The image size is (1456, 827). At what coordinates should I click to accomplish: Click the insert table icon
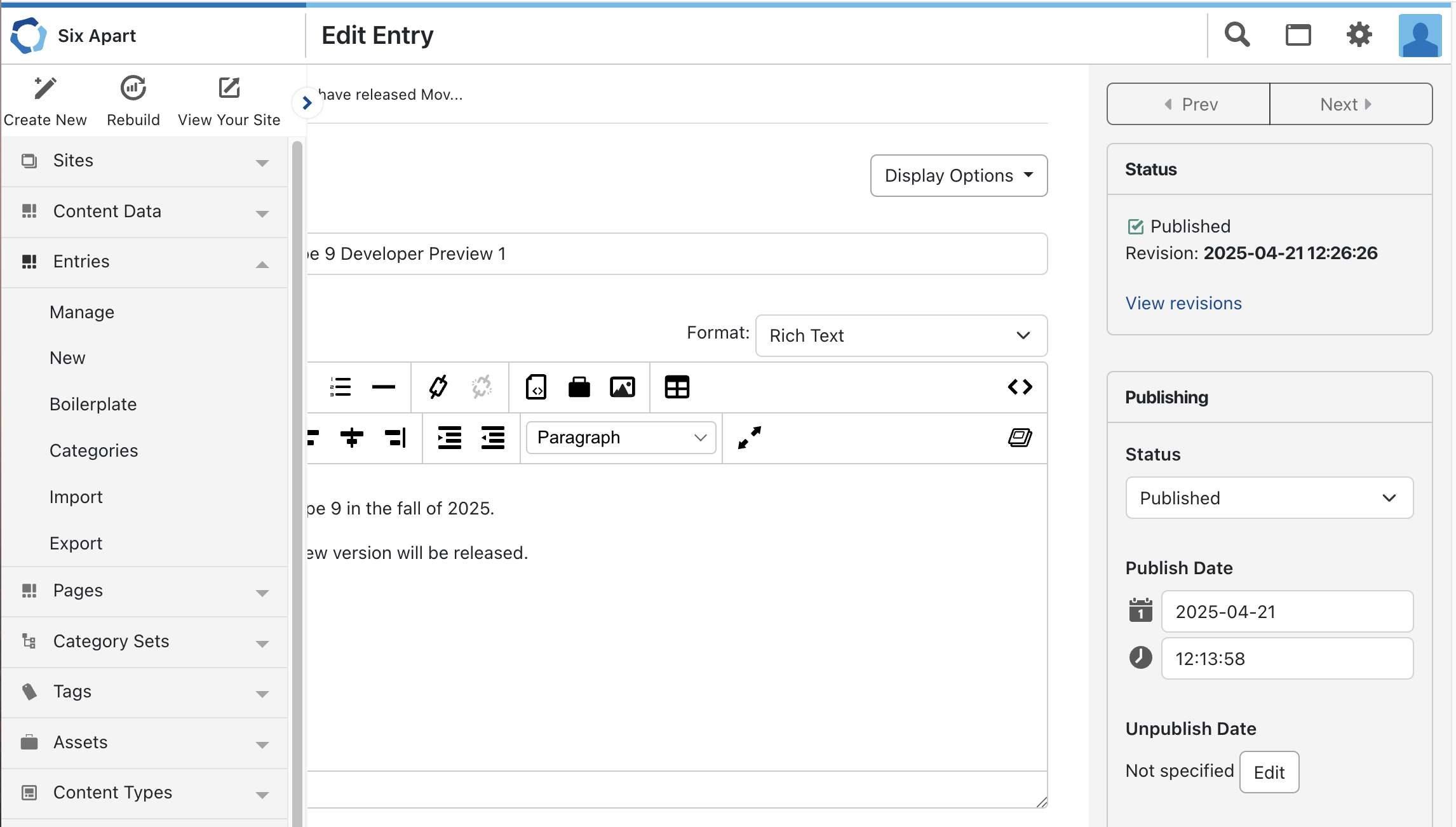677,387
